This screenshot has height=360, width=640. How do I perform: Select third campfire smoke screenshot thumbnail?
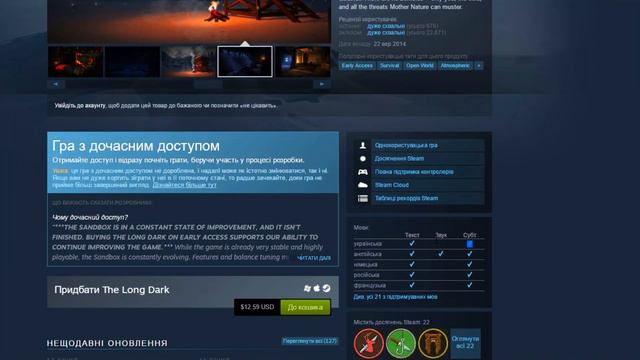(x=189, y=62)
